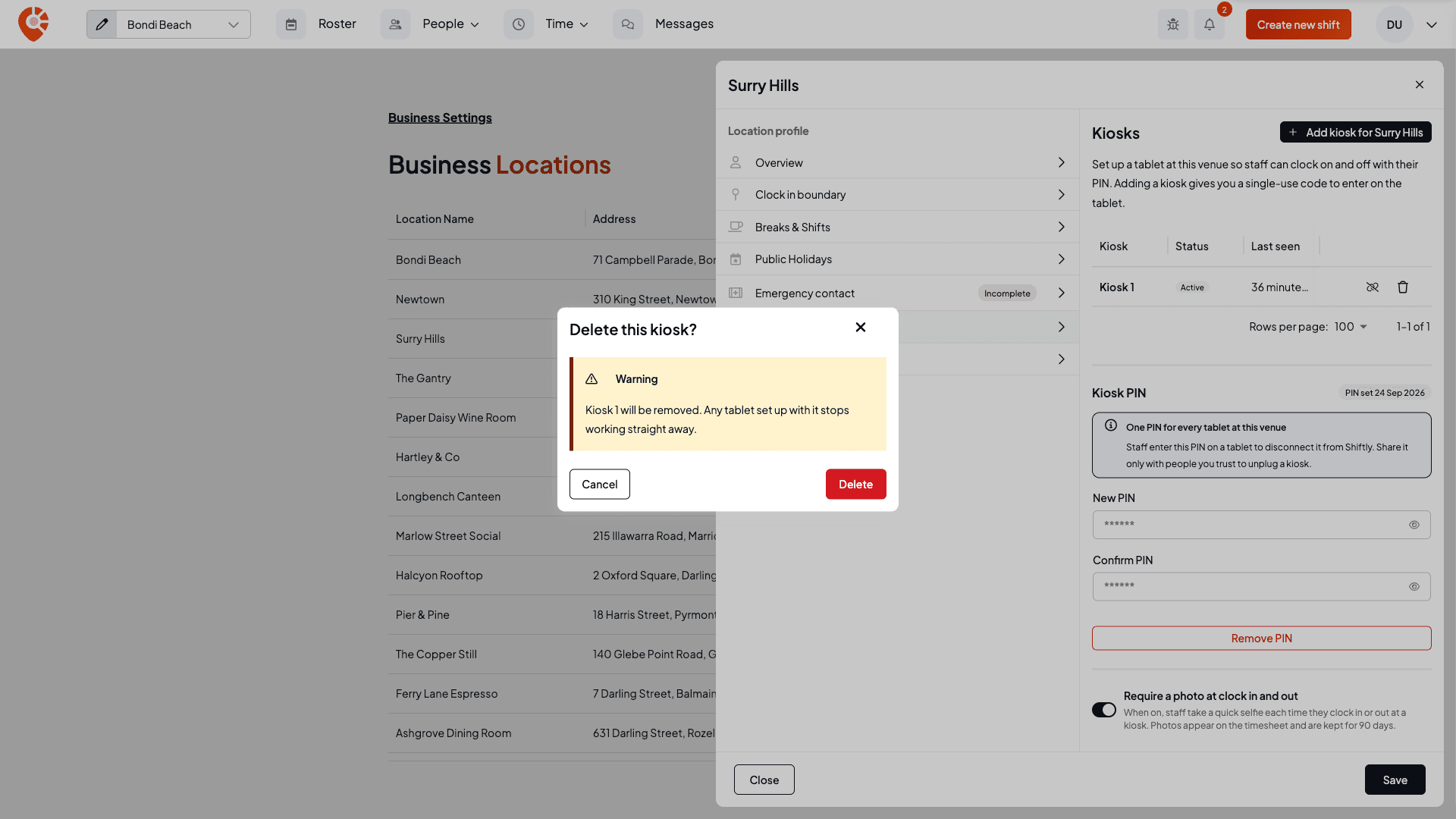Expand the People menu

(451, 24)
